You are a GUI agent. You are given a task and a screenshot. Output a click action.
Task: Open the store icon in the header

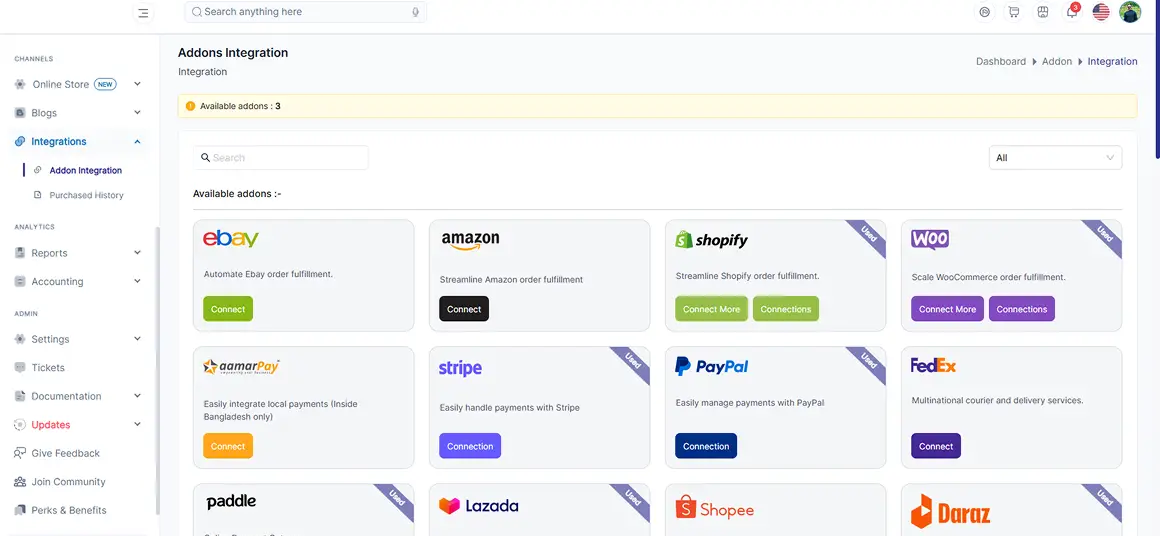coord(1042,12)
